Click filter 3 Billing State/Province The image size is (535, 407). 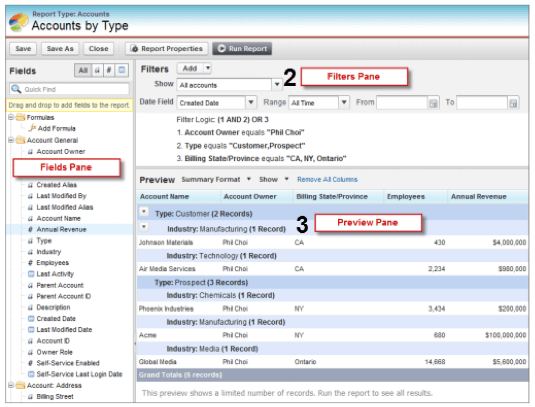(x=261, y=159)
